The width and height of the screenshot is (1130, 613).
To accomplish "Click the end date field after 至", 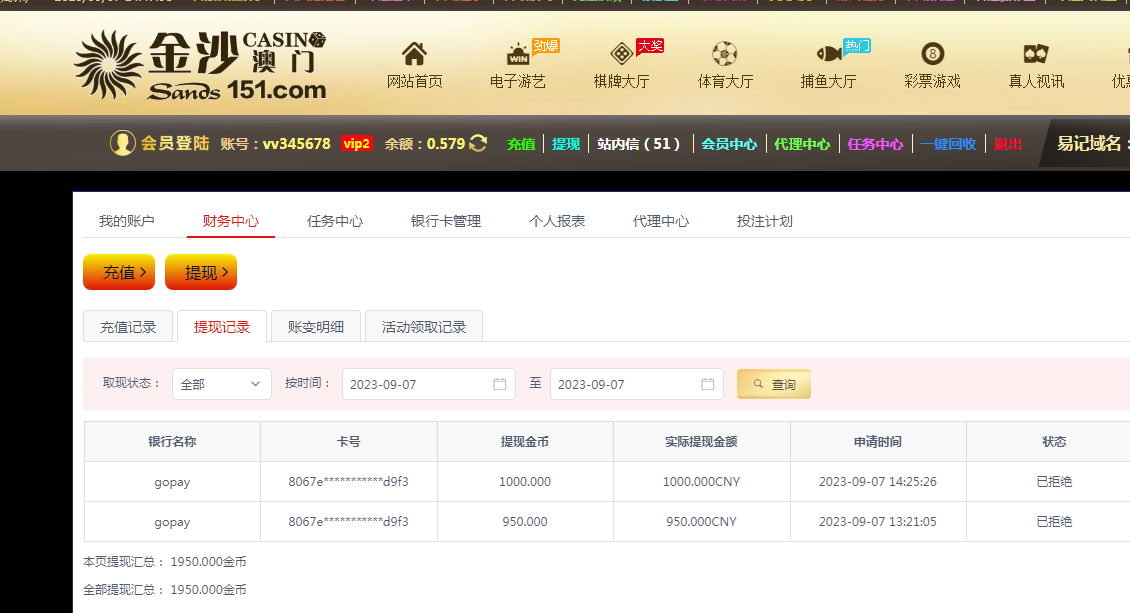I will [x=637, y=384].
